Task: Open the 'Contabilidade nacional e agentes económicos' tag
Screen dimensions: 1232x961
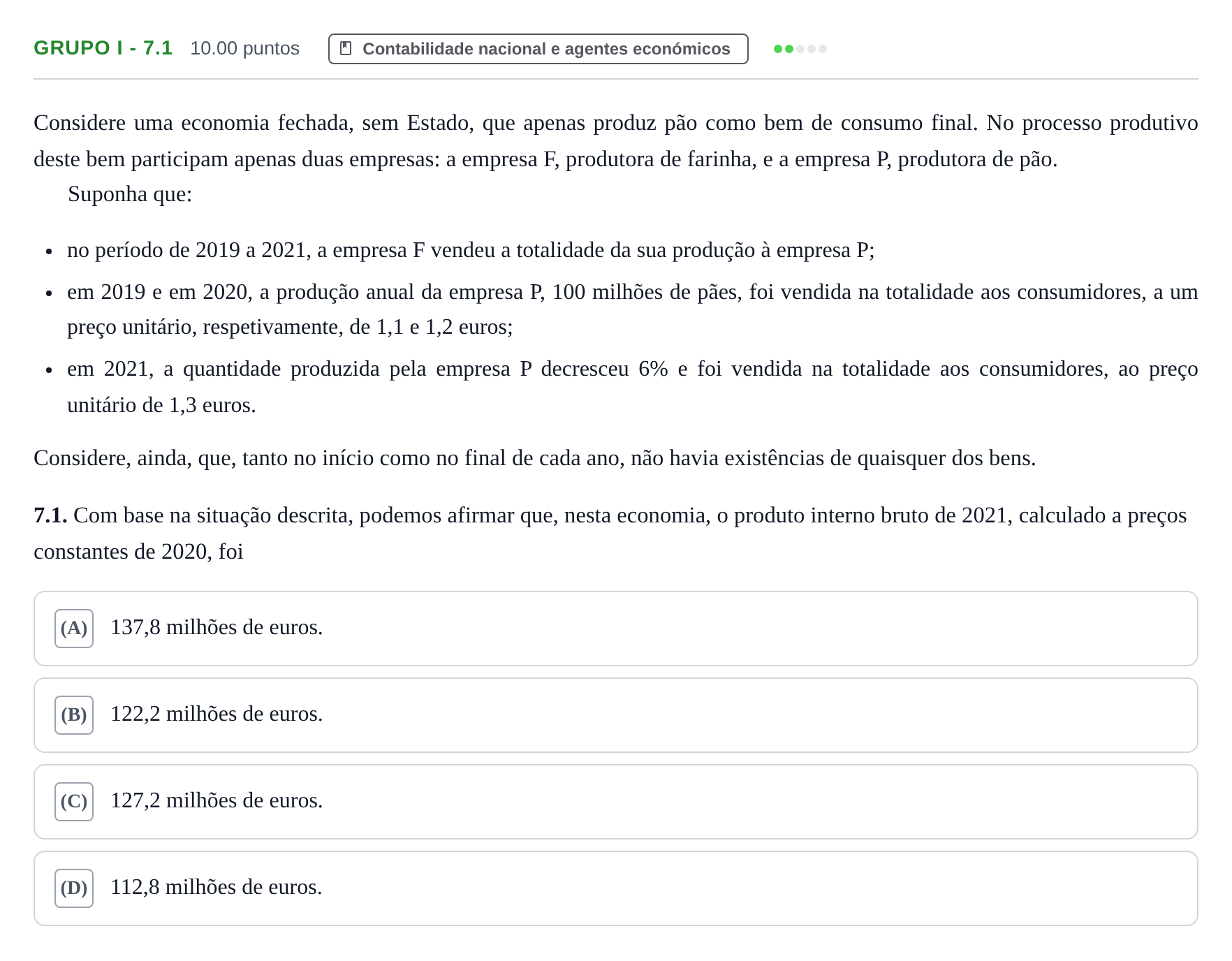Action: point(538,49)
